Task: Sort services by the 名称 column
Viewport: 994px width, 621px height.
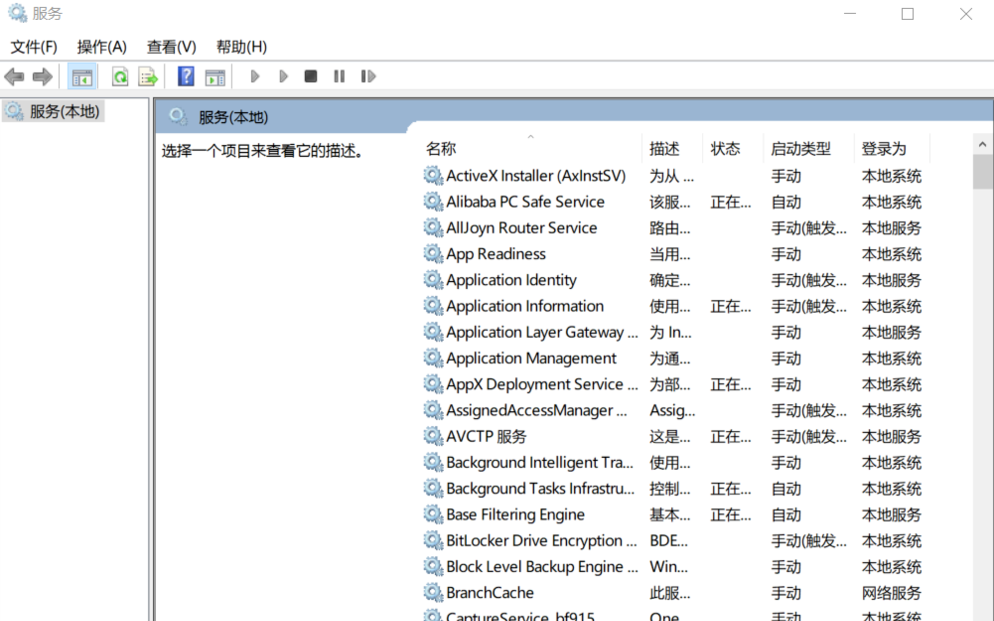Action: (440, 147)
